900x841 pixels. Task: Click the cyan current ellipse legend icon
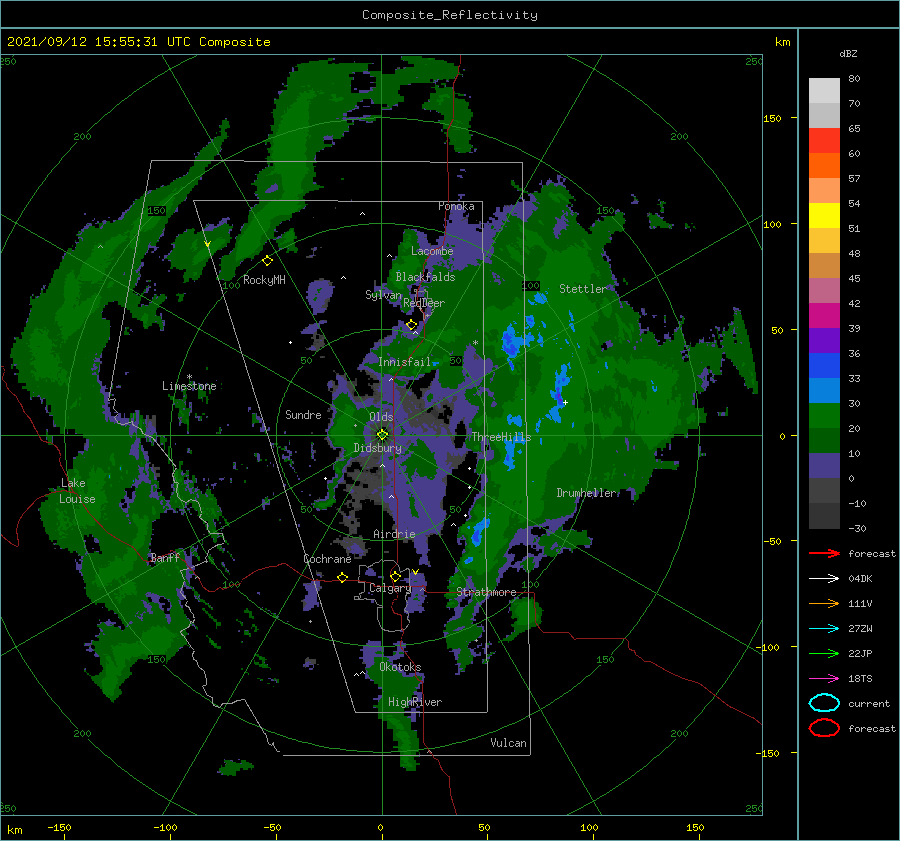(x=824, y=703)
